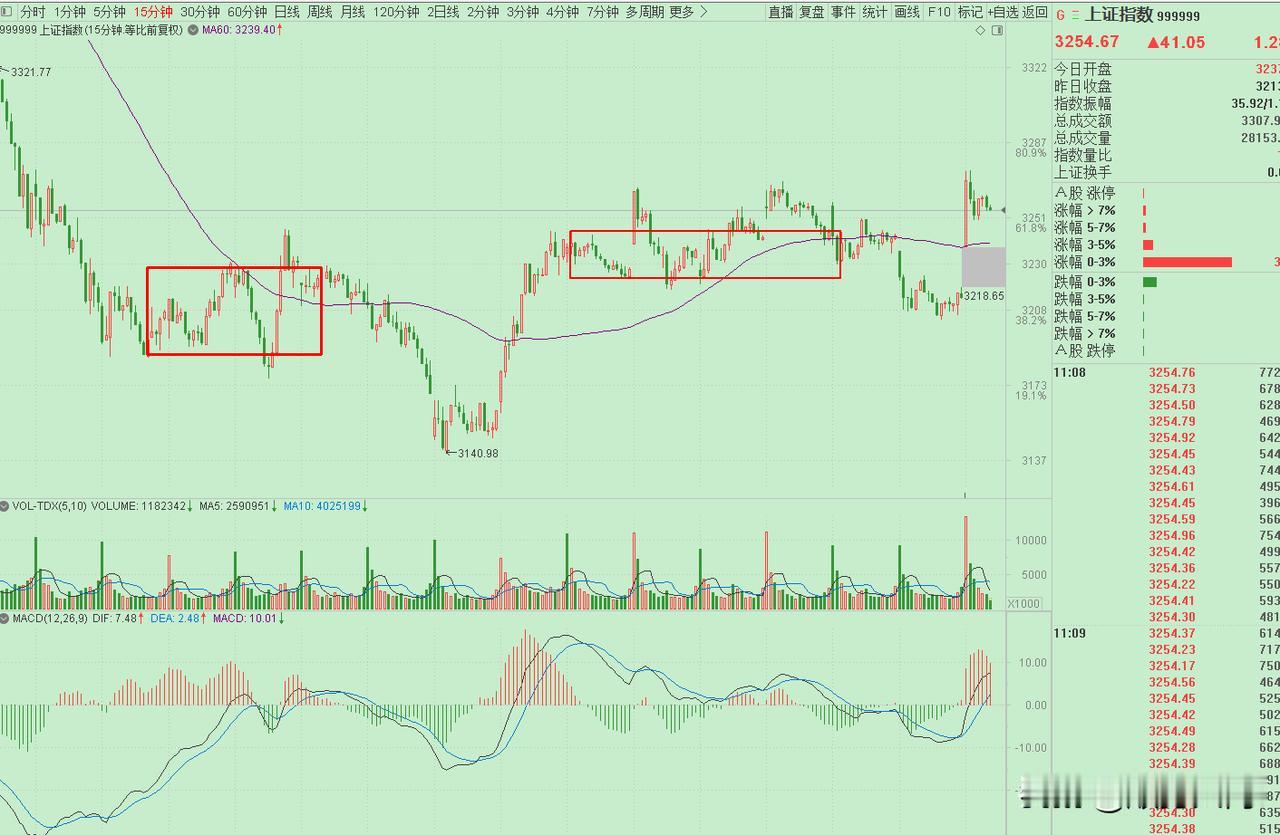Click the 涨幅 3-5% distribution row
This screenshot has height=835, width=1280.
[1167, 245]
